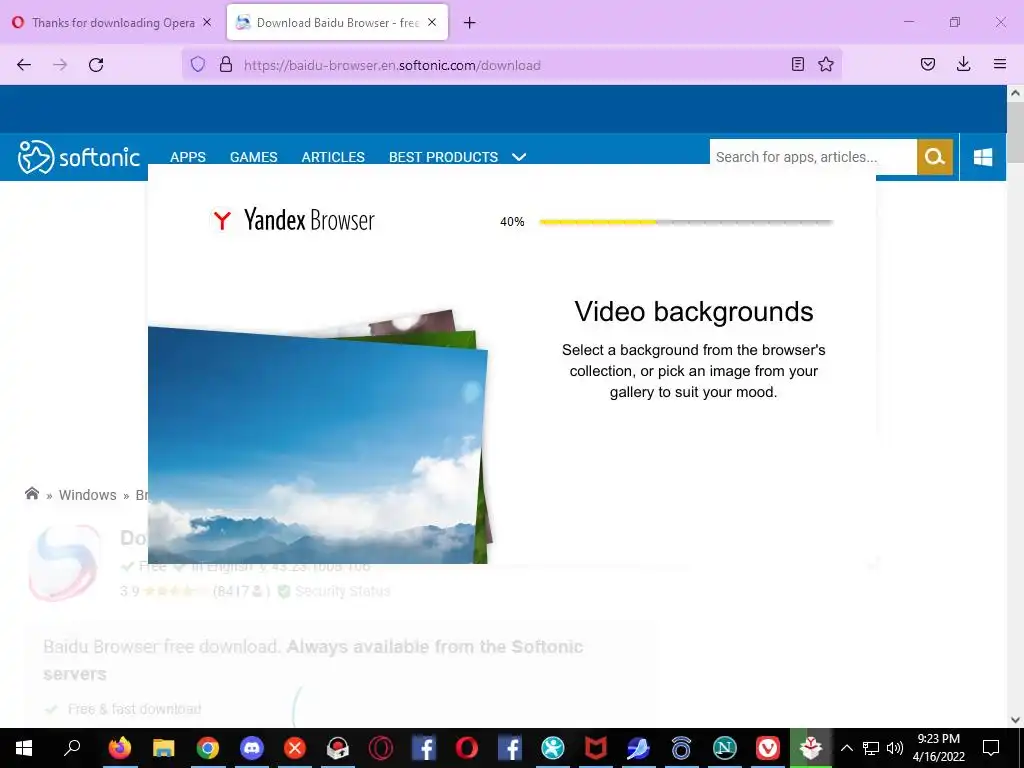The image size is (1024, 768).
Task: Open the Windows breadcrumb link
Action: [x=88, y=495]
